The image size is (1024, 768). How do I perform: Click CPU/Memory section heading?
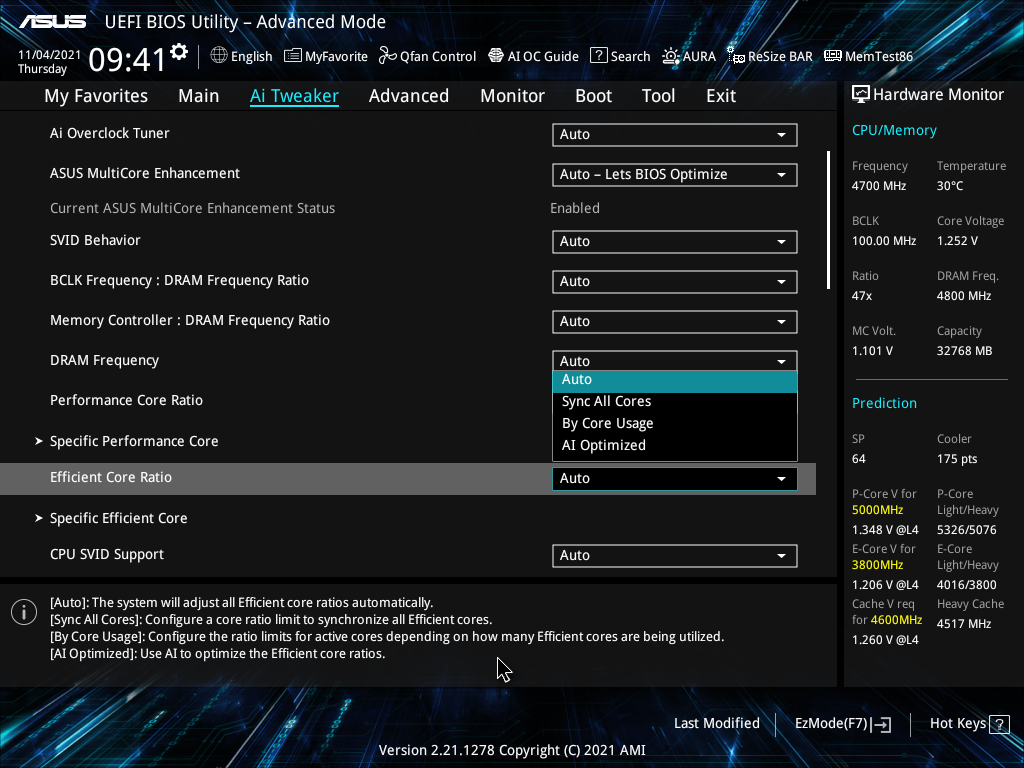[x=894, y=131]
